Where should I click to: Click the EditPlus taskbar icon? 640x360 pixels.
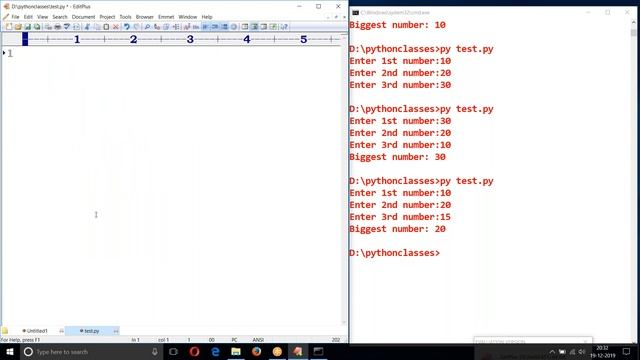298,351
